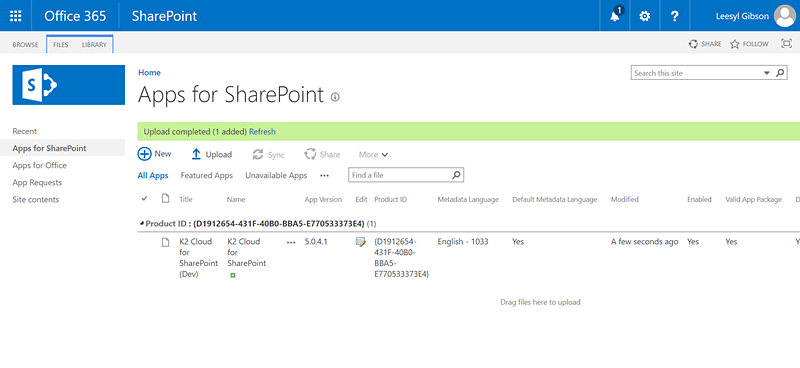The image size is (800, 368).
Task: Open Apps for SharePoint in left navigation
Action: pos(49,148)
